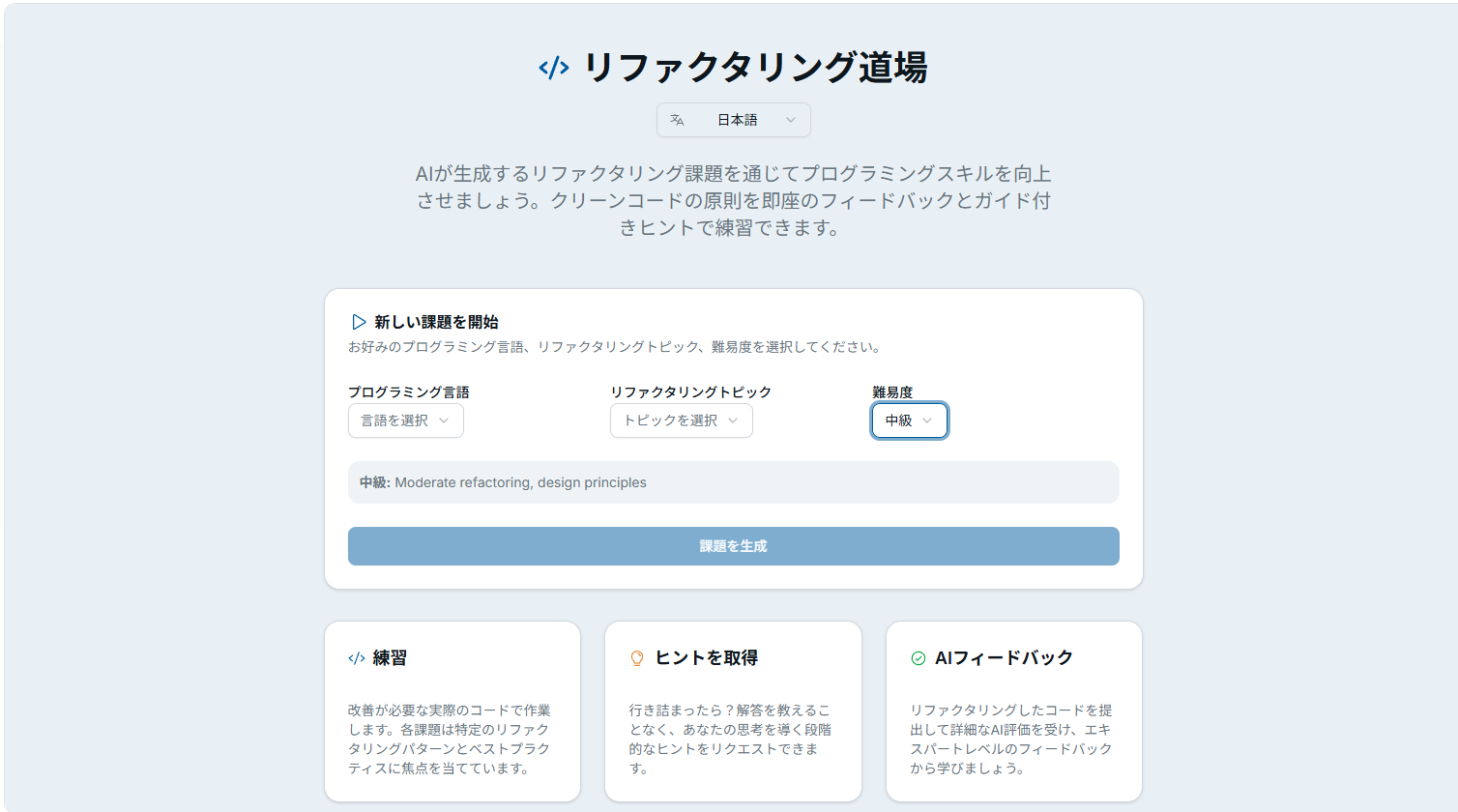Click the translate icon in language selector
Viewport: 1458px width, 812px height.
(x=677, y=120)
